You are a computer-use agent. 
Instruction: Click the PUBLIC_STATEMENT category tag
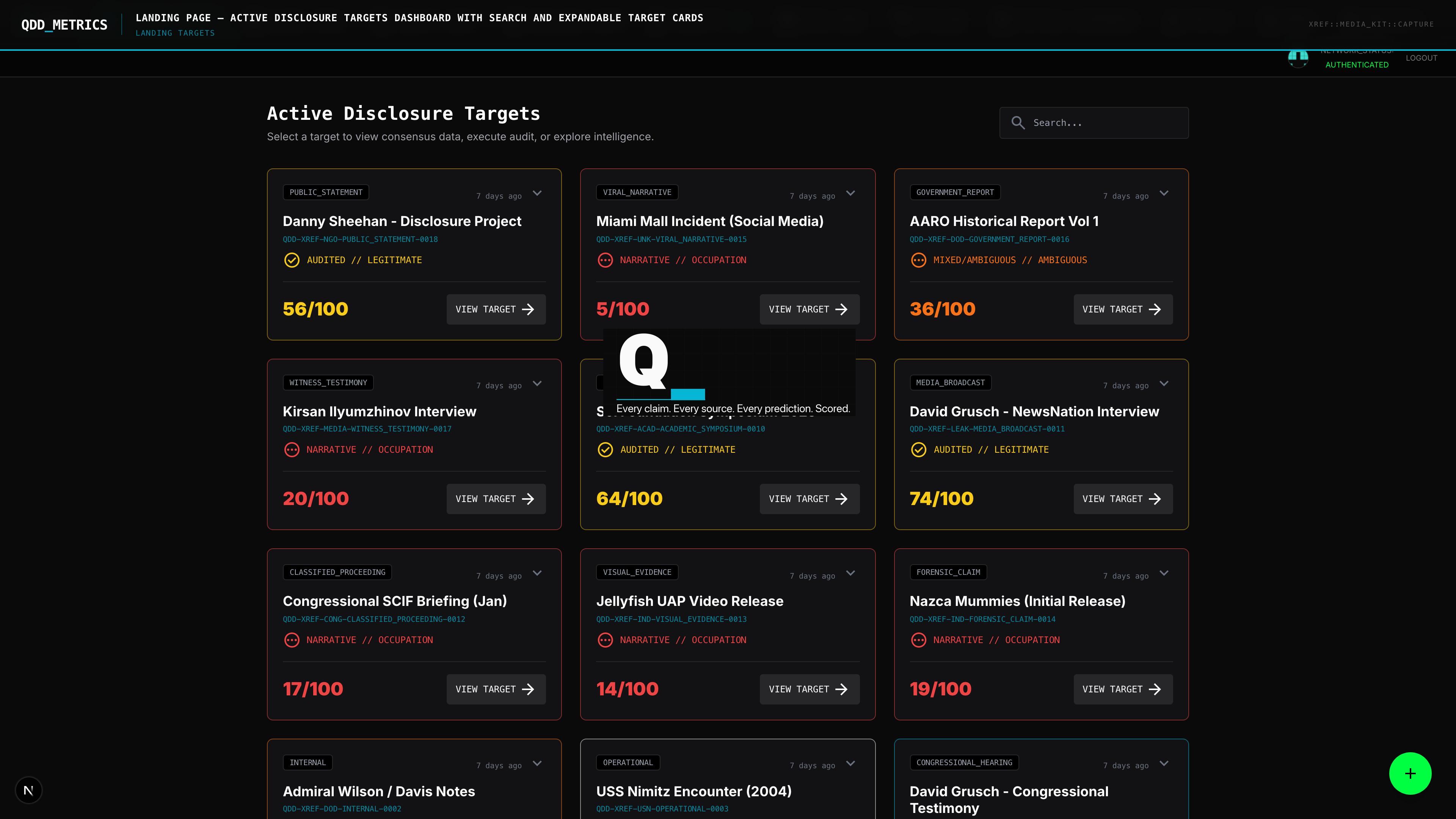[326, 192]
